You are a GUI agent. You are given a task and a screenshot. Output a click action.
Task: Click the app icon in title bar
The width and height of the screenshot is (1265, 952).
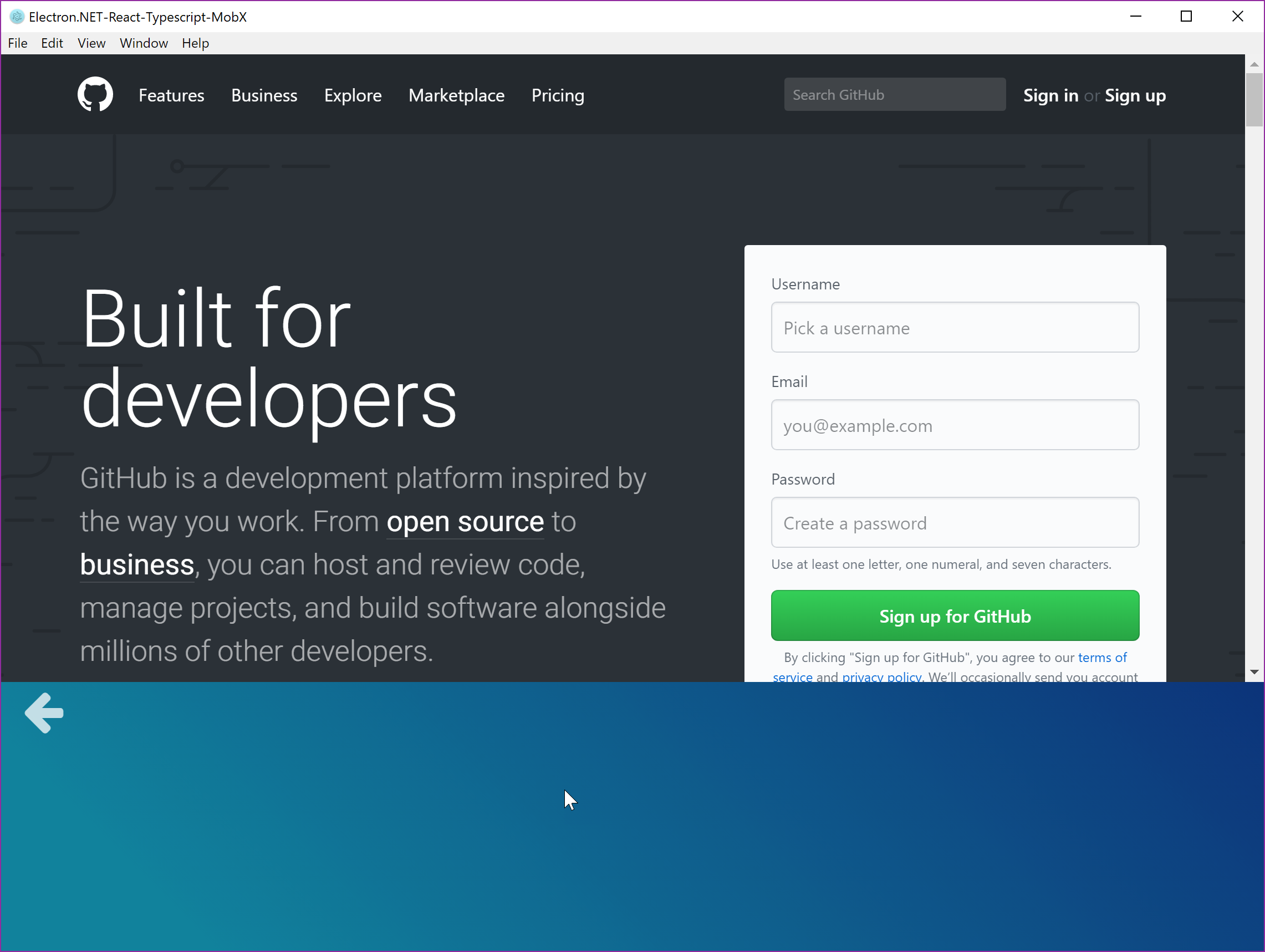(x=17, y=17)
